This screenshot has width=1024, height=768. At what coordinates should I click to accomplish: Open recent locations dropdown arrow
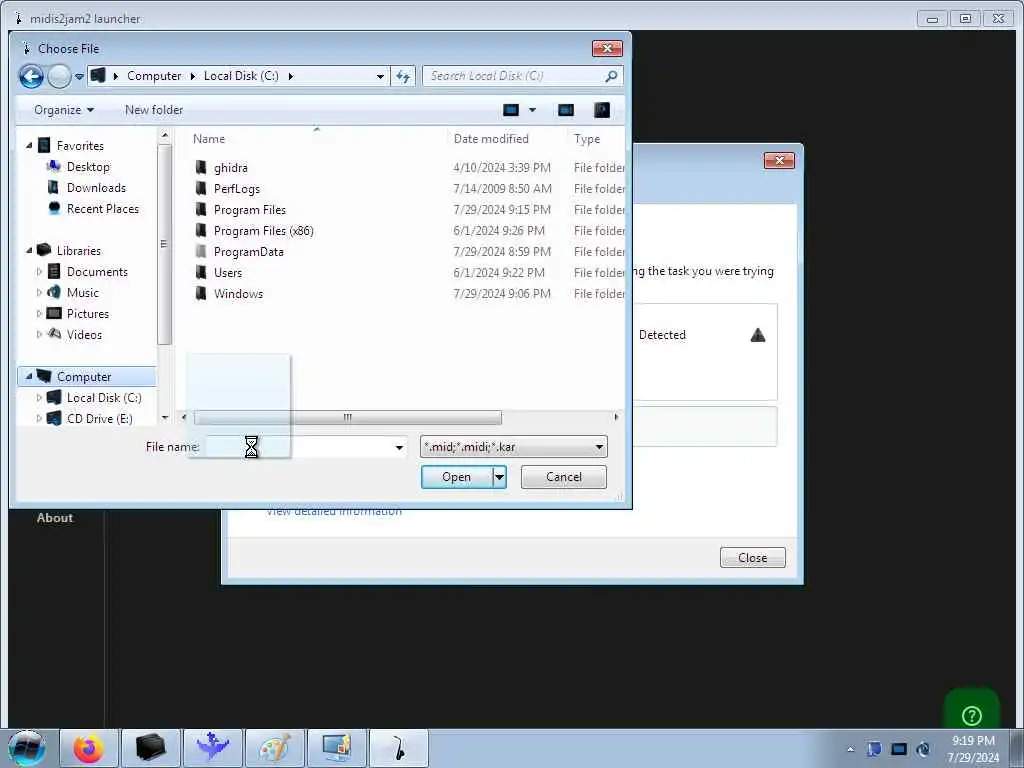click(79, 76)
